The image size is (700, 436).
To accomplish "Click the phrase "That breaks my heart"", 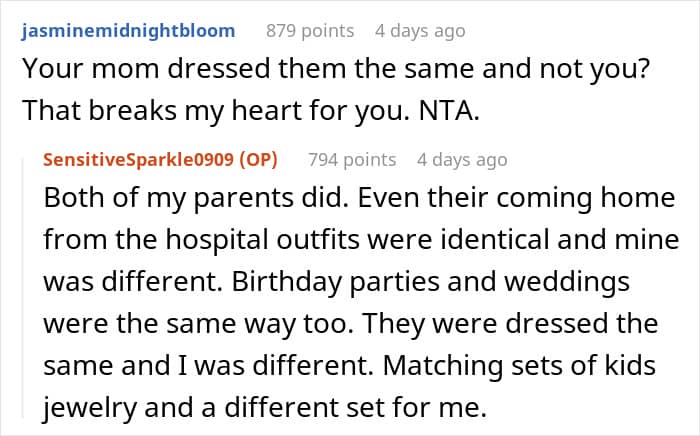I will (x=150, y=112).
